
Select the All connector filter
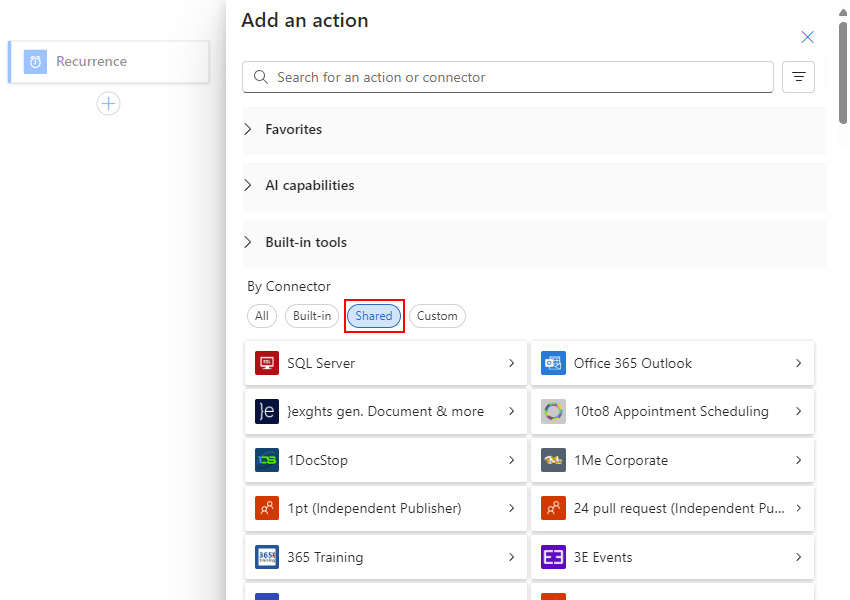(x=262, y=316)
